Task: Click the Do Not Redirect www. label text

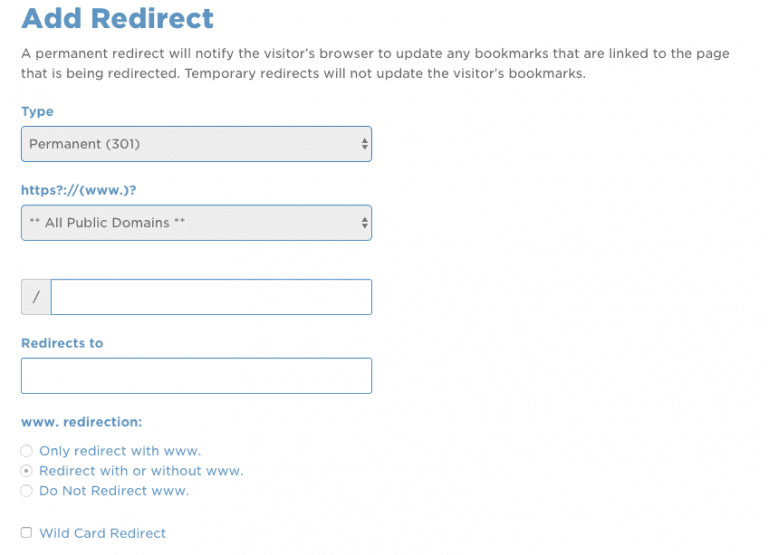Action: tap(114, 491)
